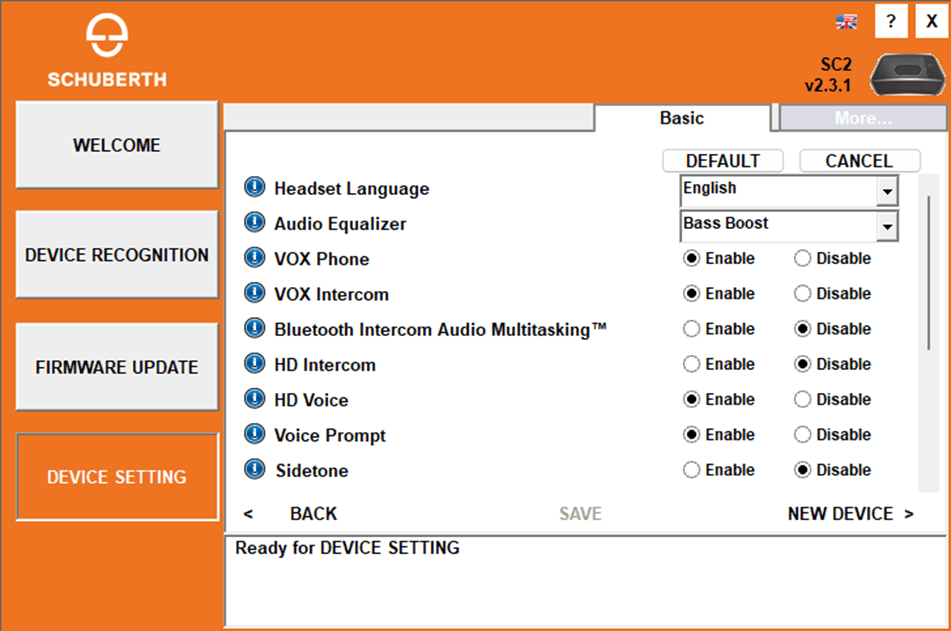Go to NEW DEVICE with the arrow
Screen dimensions: 951x631
(850, 514)
